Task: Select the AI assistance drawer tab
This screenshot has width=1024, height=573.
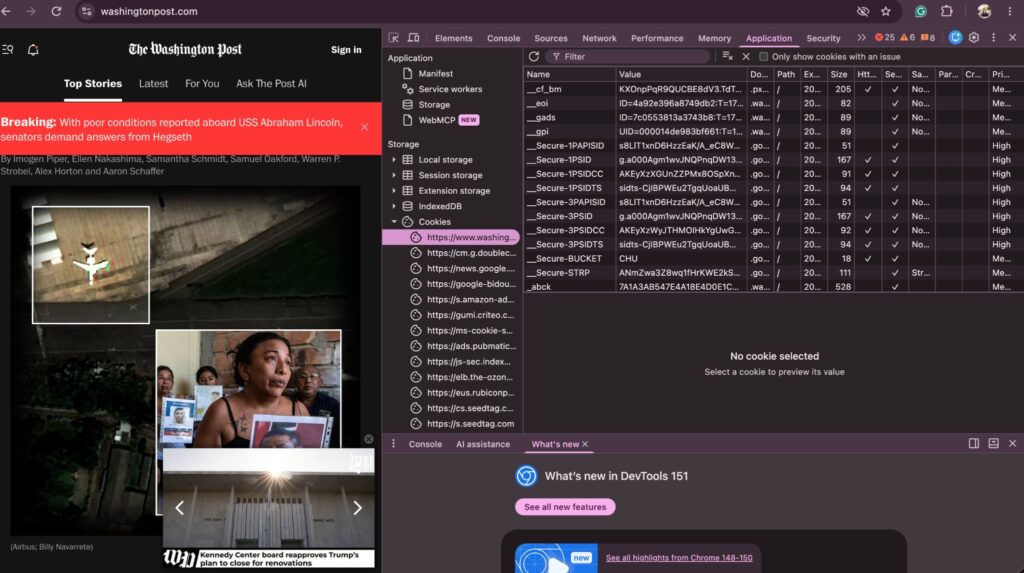Action: pos(483,444)
